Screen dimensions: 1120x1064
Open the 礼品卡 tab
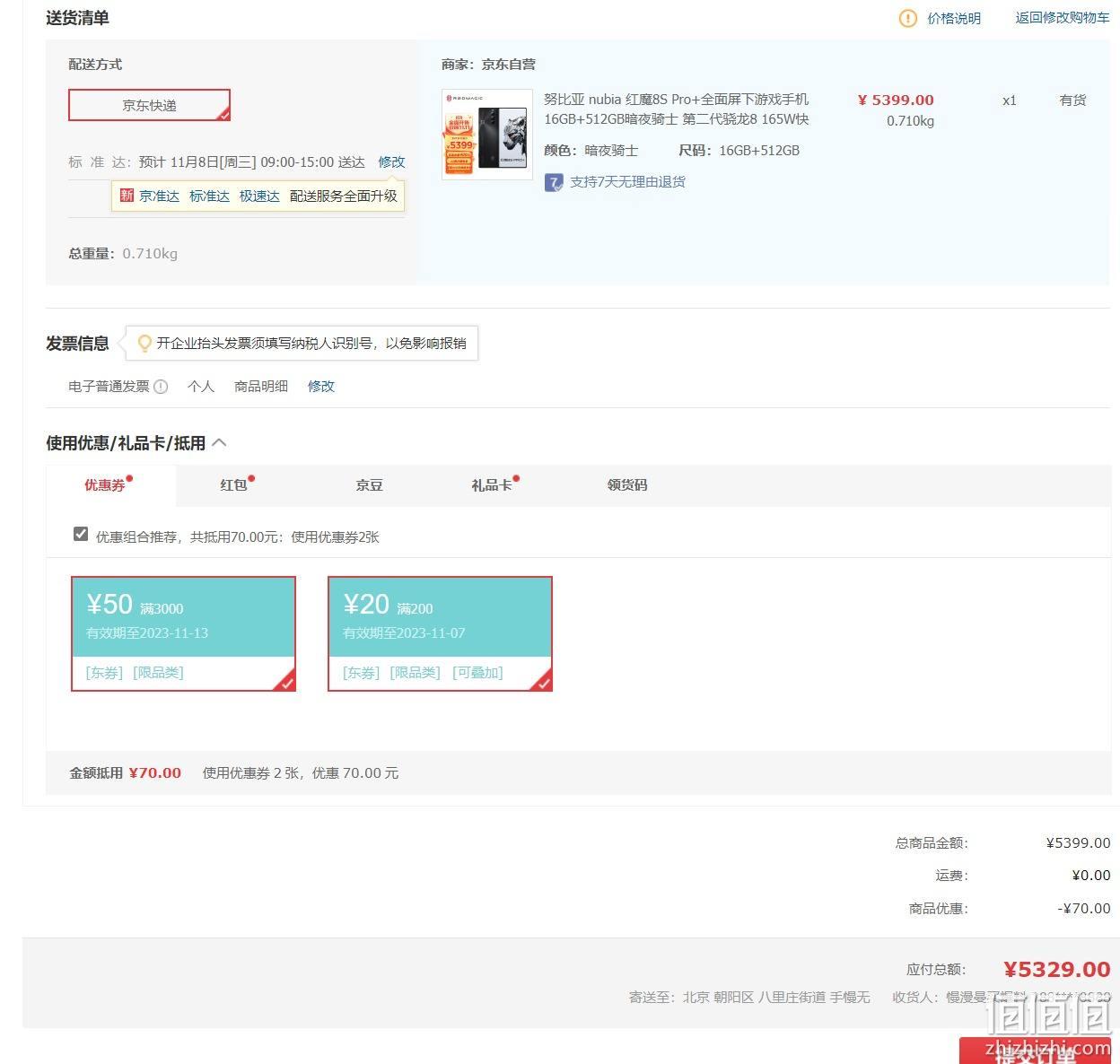[492, 485]
